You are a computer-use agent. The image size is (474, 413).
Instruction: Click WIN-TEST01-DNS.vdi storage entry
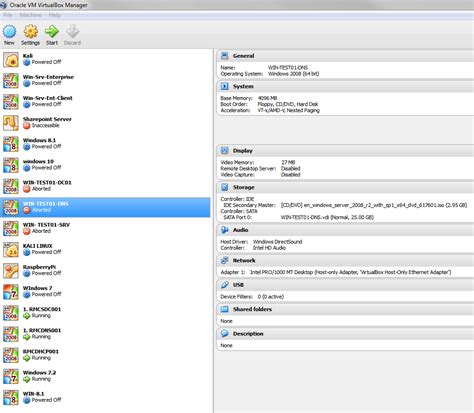327,217
